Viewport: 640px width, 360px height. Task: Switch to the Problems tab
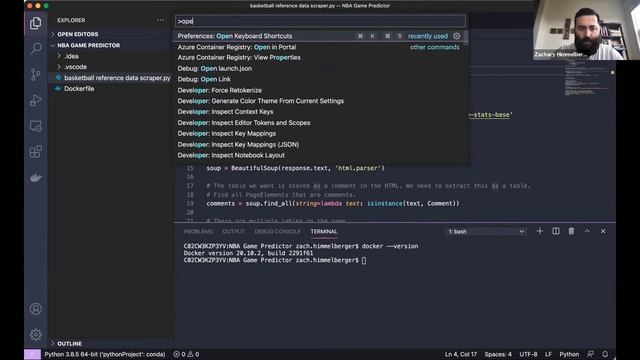(x=198, y=231)
